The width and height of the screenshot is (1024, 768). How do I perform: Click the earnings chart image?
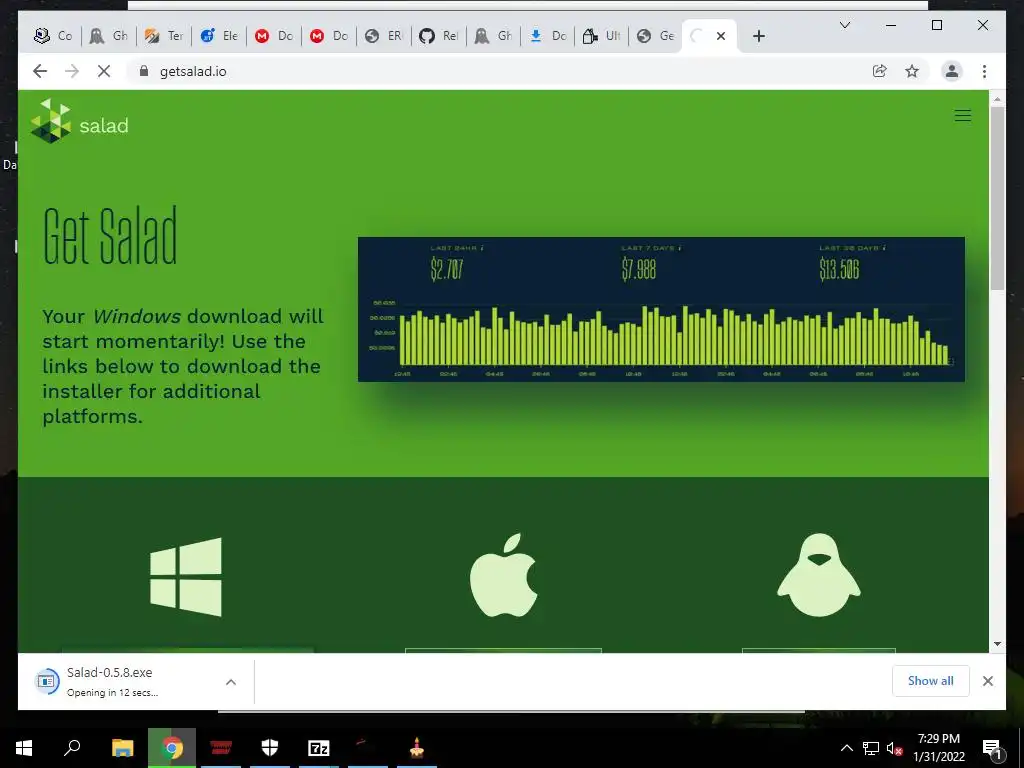pyautogui.click(x=661, y=310)
